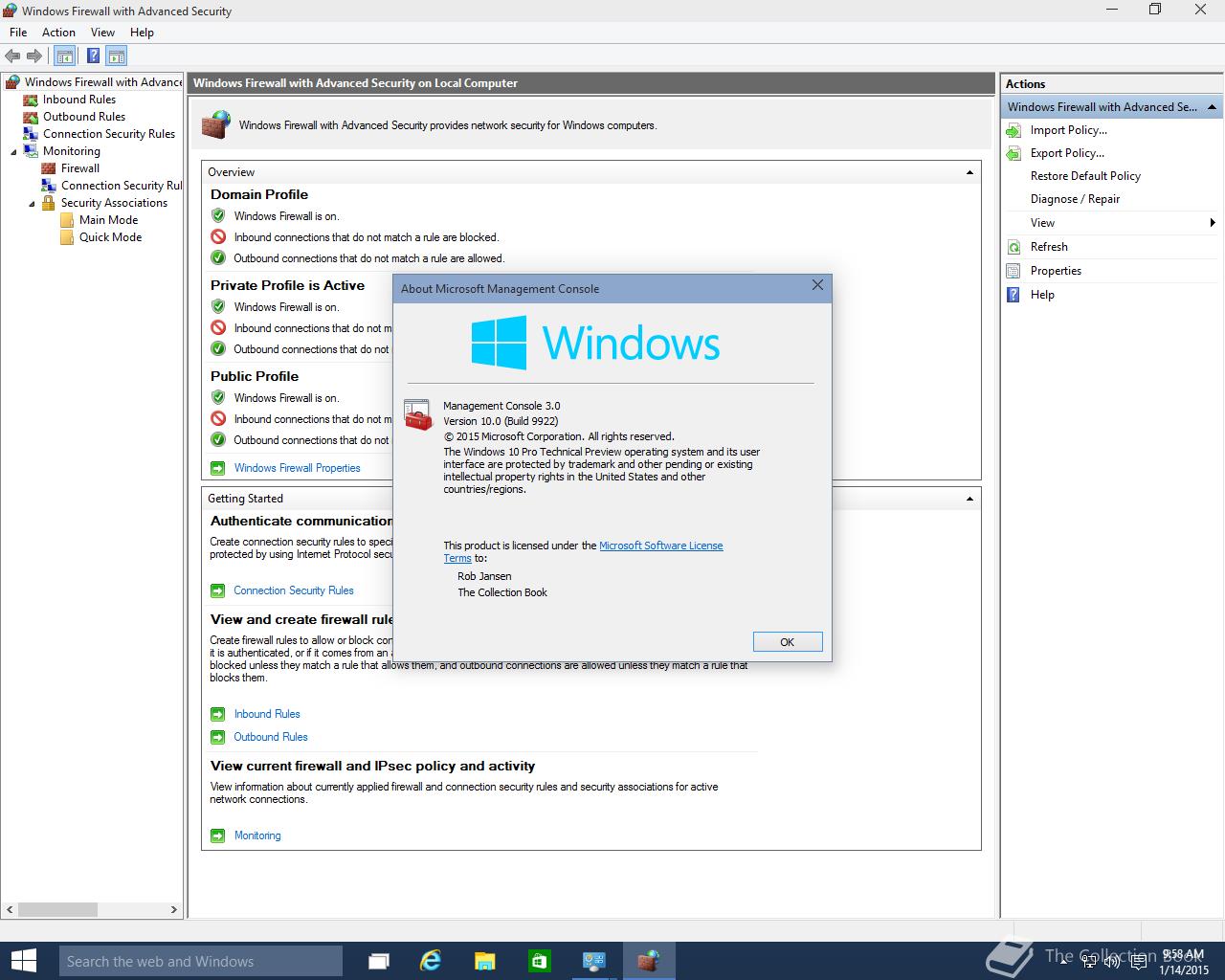Collapse the Actions pane group header arrow

(1212, 107)
